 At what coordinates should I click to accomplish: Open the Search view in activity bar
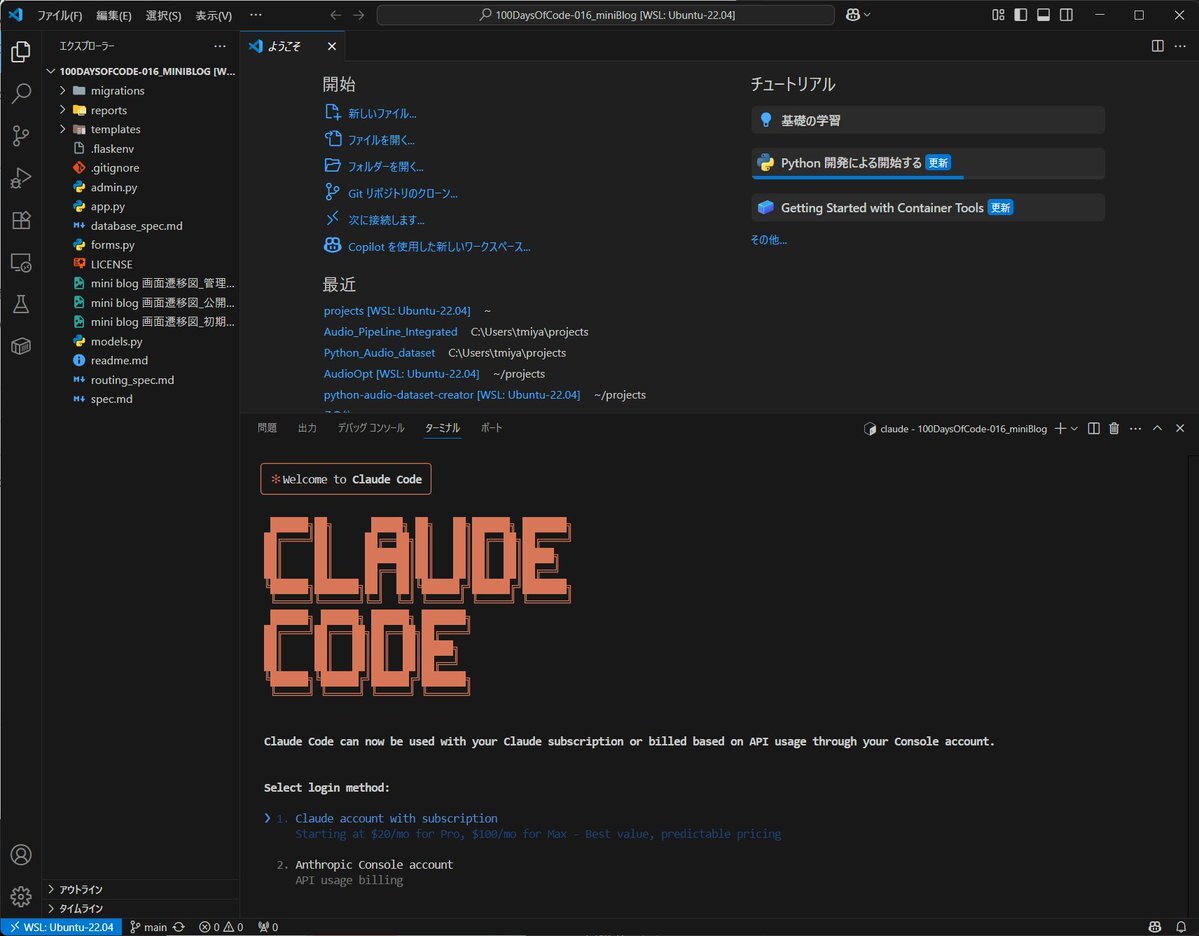21,93
